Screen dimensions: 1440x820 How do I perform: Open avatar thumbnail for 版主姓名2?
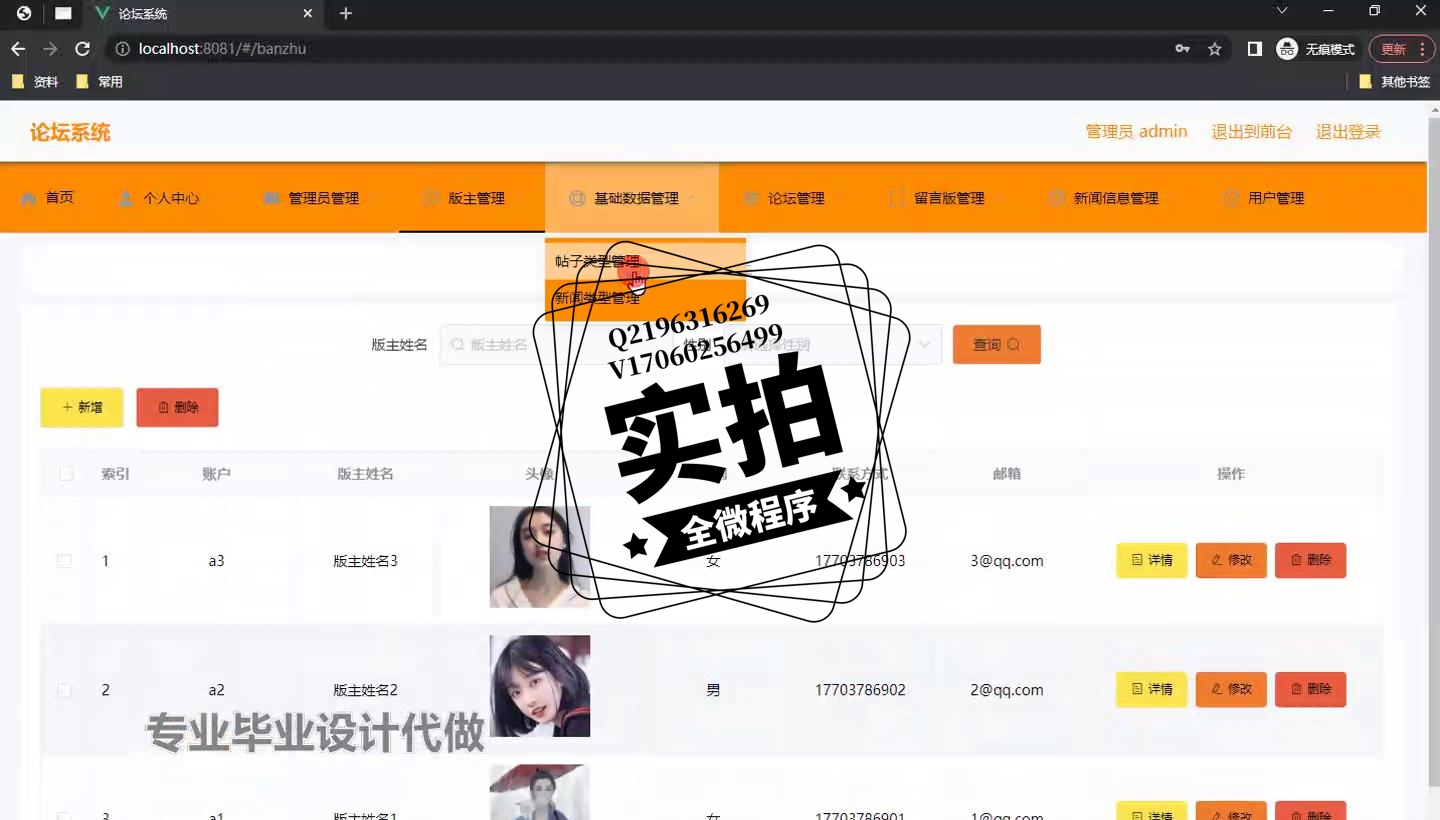click(x=540, y=686)
